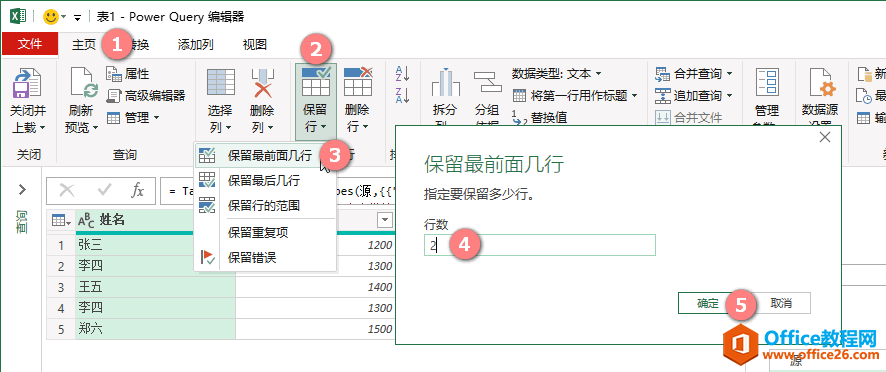Click the 取消 button
The width and height of the screenshot is (886, 372).
tap(781, 304)
